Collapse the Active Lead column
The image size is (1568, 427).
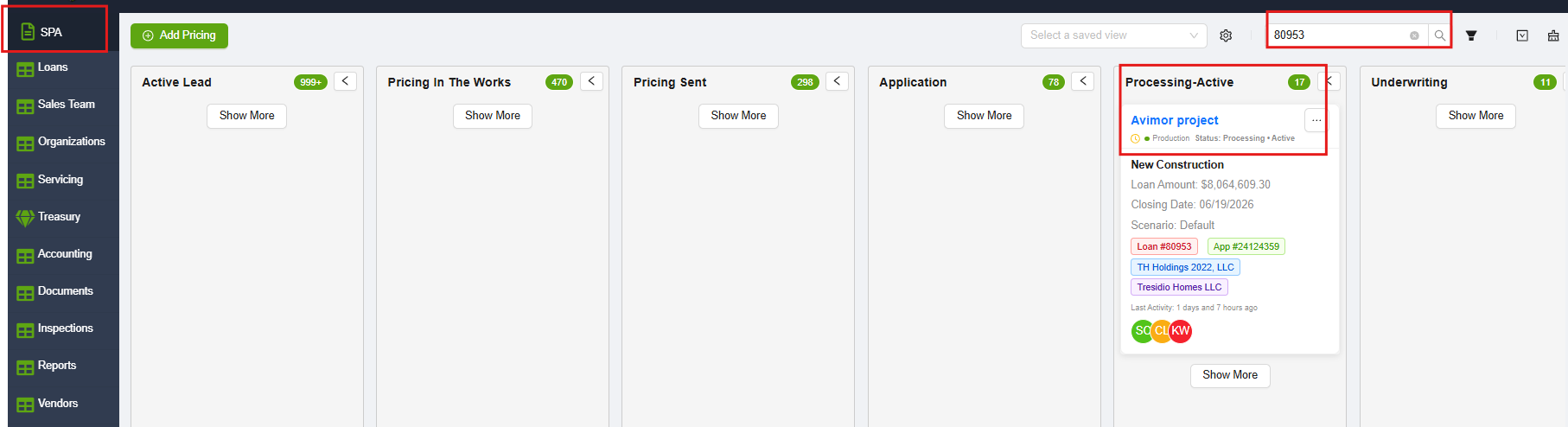click(x=345, y=81)
